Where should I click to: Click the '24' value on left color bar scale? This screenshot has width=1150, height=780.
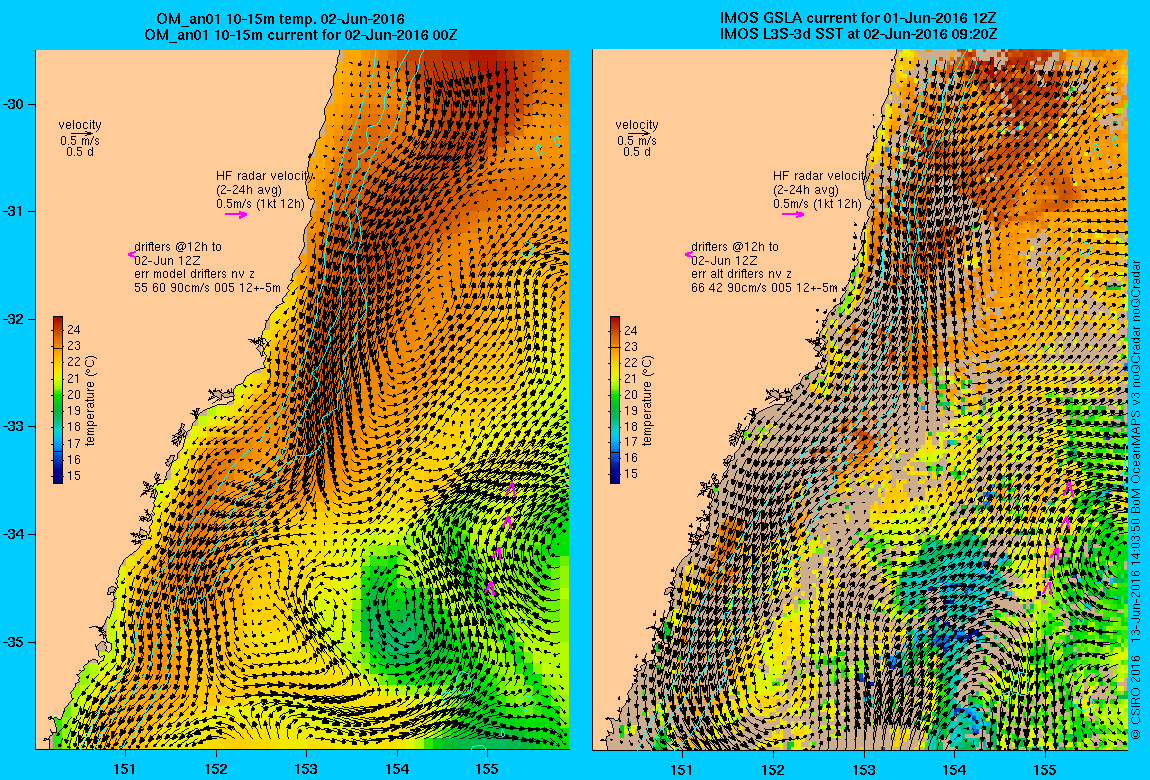73,331
